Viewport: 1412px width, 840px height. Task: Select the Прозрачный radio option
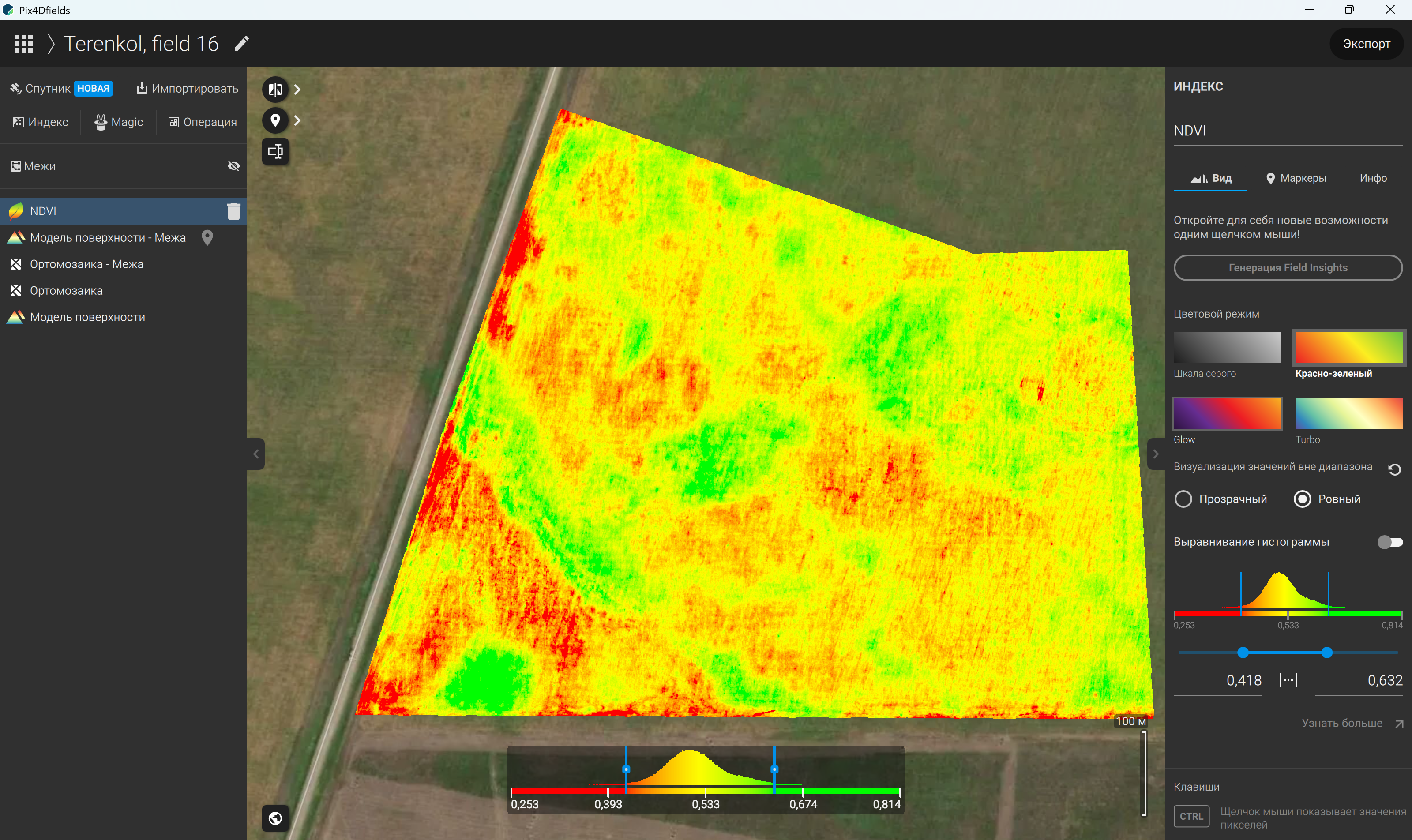tap(1183, 499)
